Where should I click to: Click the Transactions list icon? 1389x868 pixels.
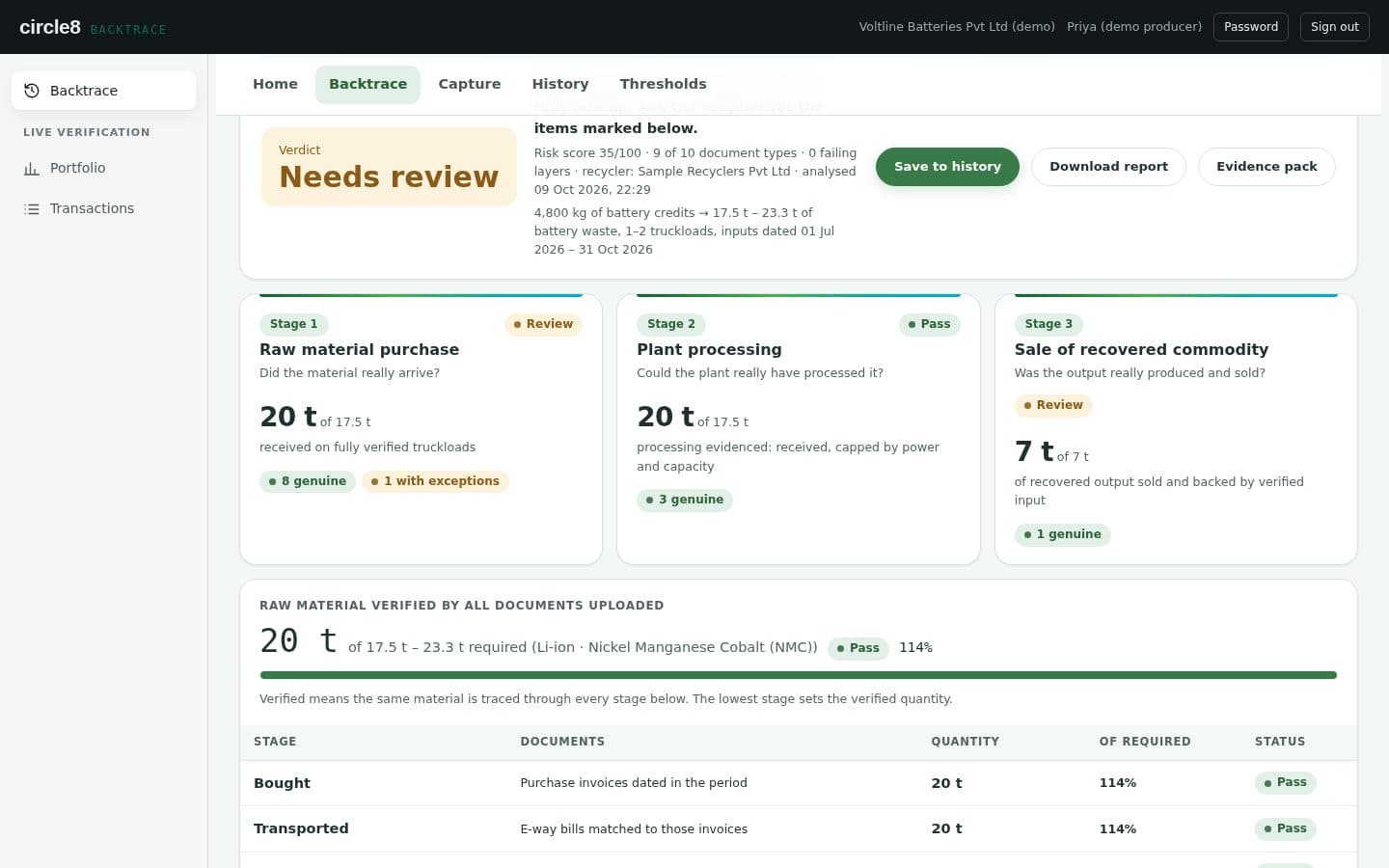(x=32, y=208)
